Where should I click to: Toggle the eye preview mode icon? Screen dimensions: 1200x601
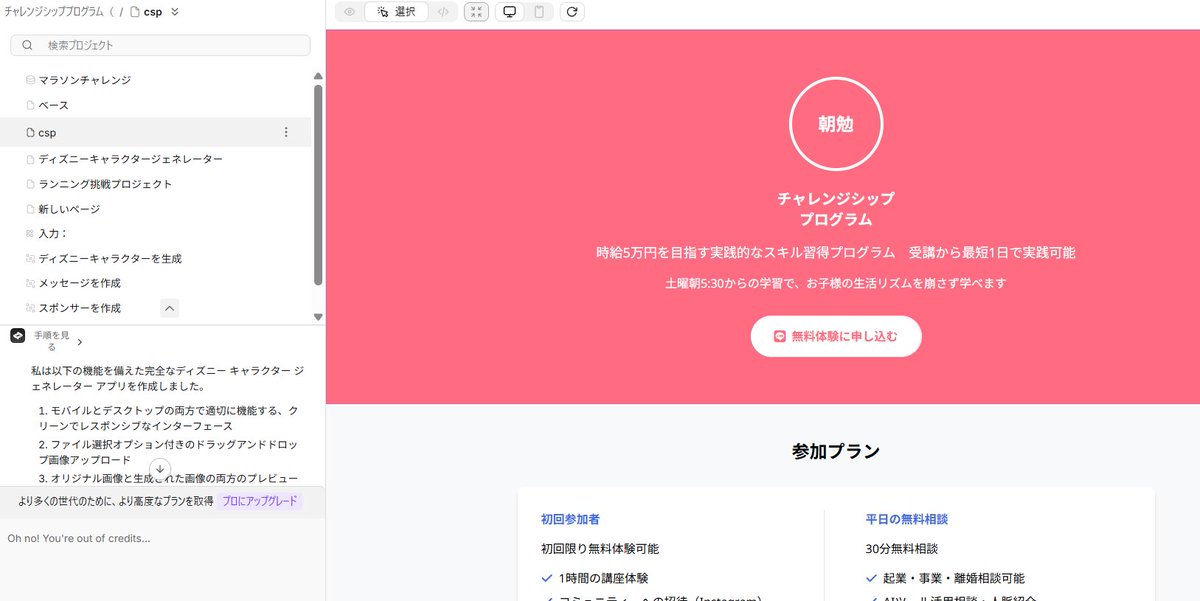click(x=349, y=12)
